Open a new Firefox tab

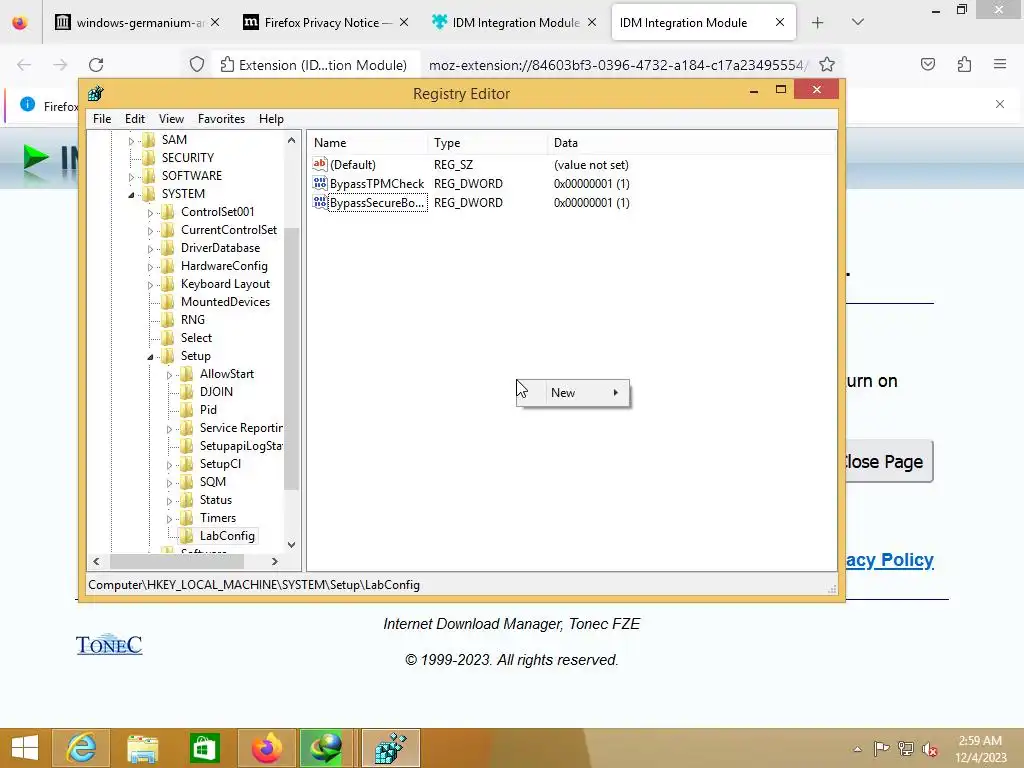[x=818, y=23]
